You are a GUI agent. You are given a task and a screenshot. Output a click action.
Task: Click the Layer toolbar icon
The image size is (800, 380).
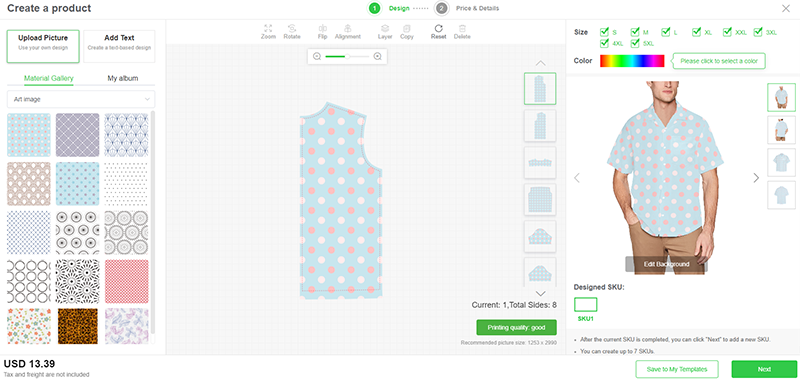pyautogui.click(x=385, y=29)
